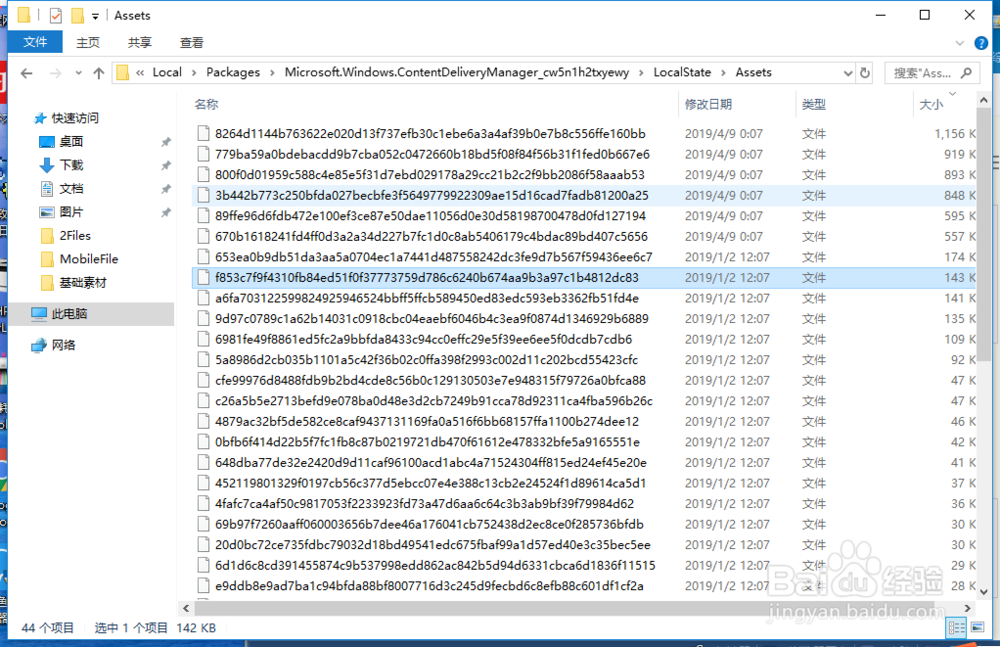Open the 文件 menu tab
The width and height of the screenshot is (1000, 647).
(x=35, y=42)
